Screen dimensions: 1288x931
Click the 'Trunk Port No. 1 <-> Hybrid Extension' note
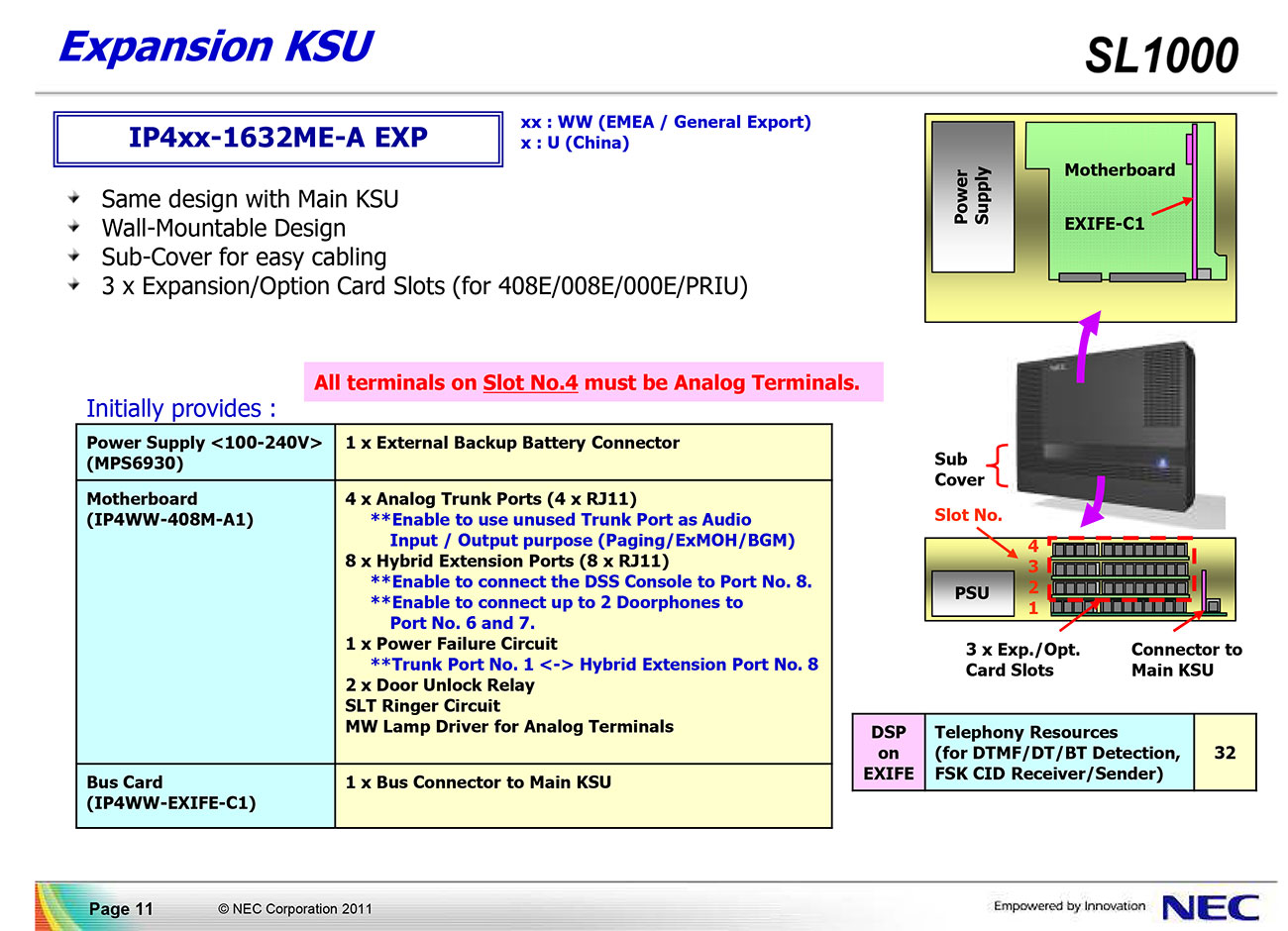click(x=594, y=666)
